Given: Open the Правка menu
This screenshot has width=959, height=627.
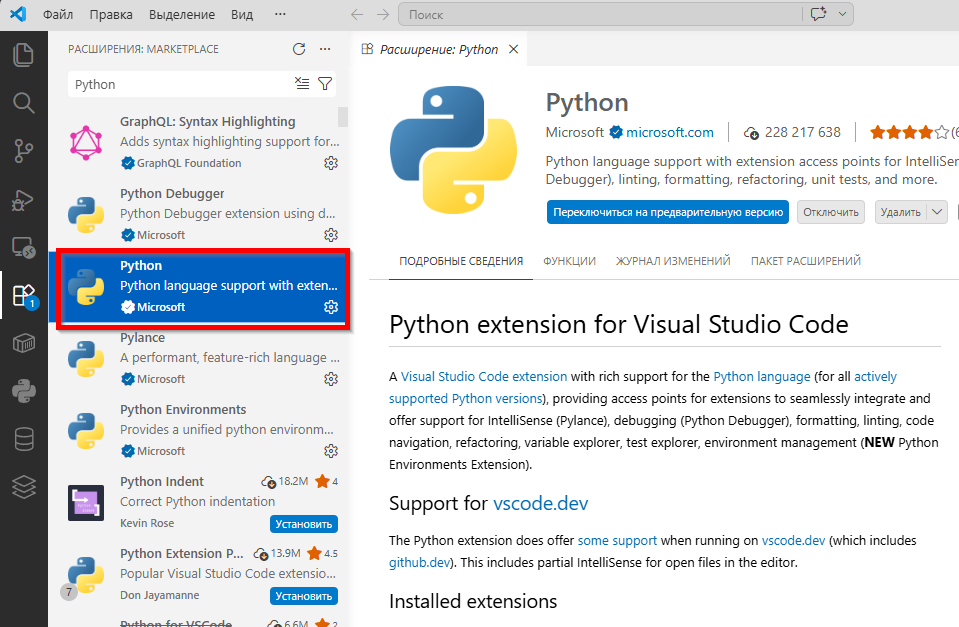Looking at the screenshot, I should [111, 15].
